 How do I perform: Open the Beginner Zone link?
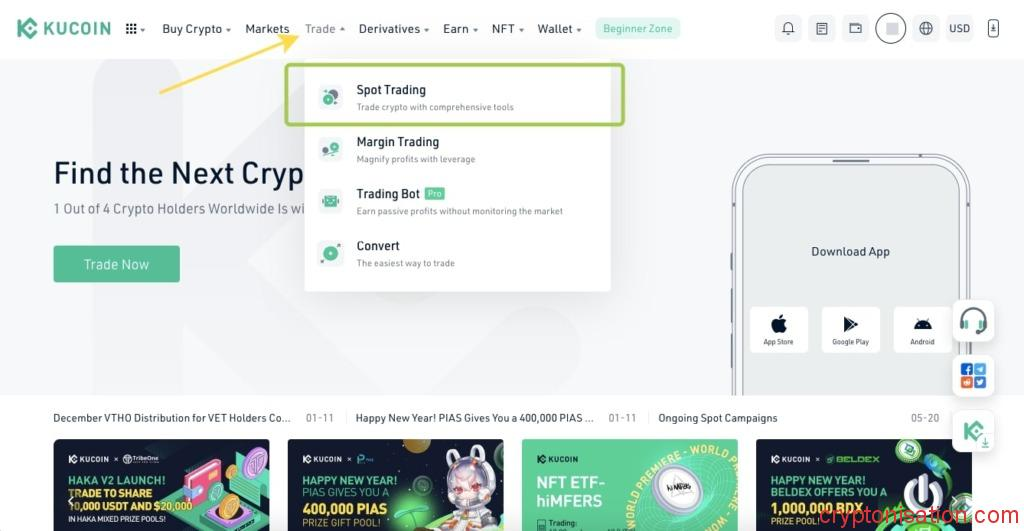[x=637, y=29]
